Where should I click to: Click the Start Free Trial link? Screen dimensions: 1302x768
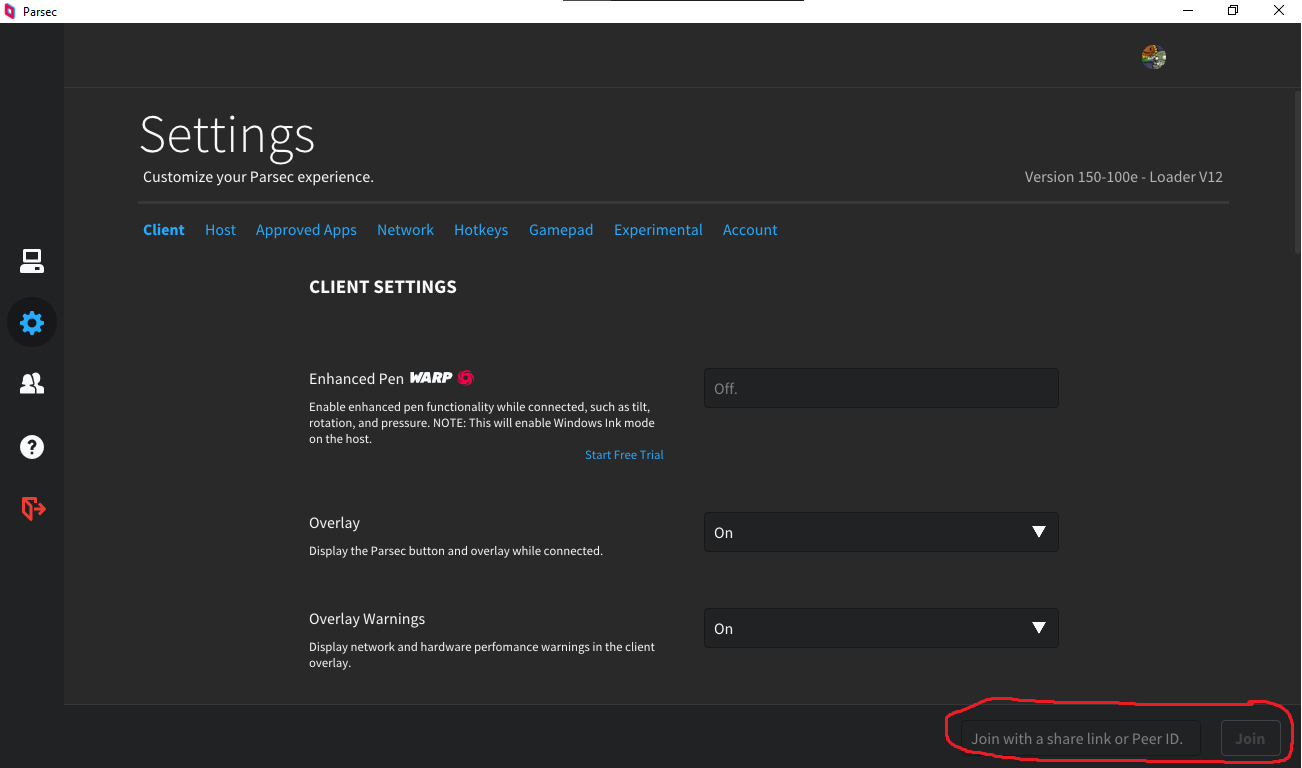624,455
